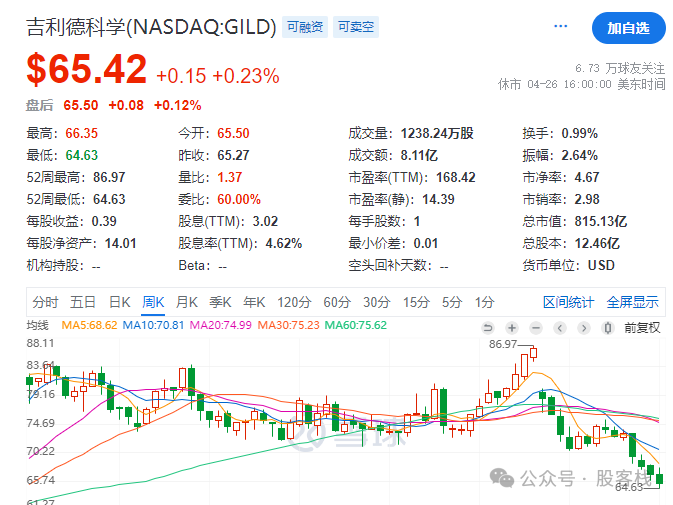Click the 均线 moving average label
The height and width of the screenshot is (505, 673).
point(37,325)
